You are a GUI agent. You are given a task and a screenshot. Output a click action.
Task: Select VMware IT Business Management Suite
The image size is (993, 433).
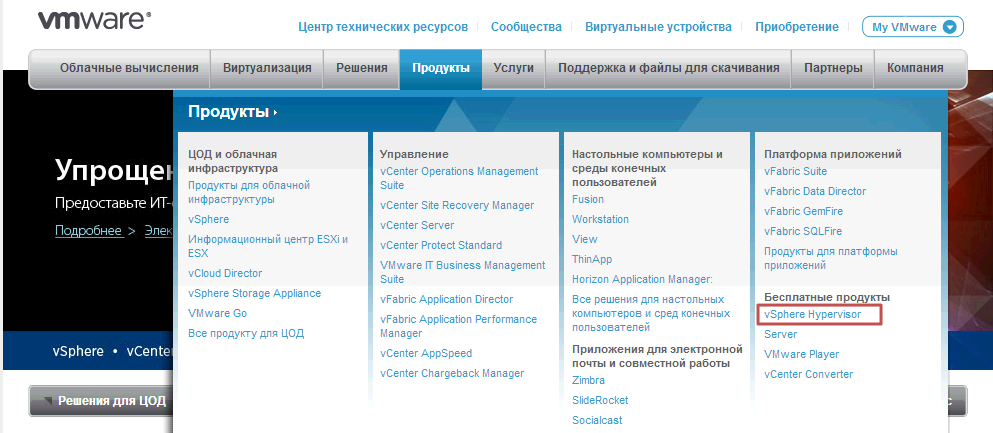click(462, 272)
